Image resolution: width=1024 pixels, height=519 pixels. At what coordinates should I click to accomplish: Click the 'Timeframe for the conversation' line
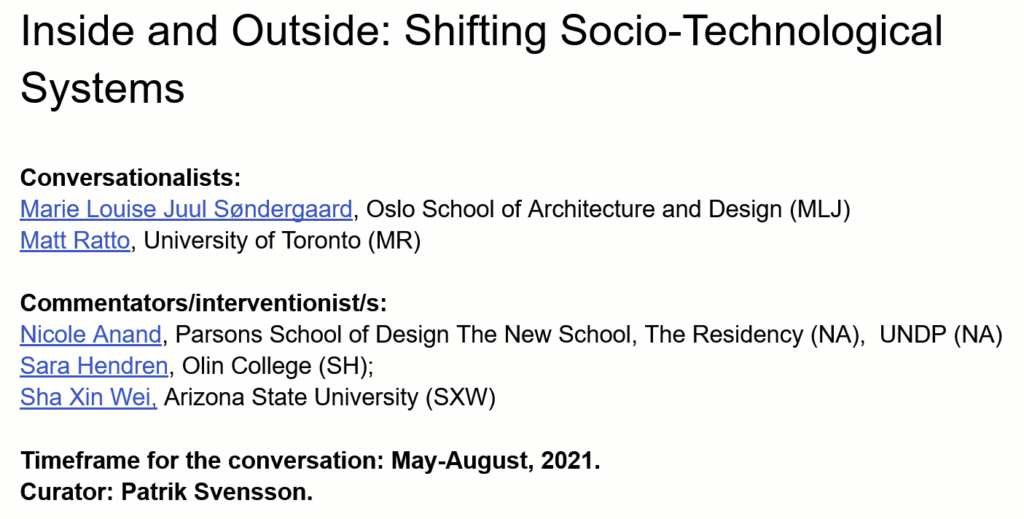pyautogui.click(x=309, y=461)
